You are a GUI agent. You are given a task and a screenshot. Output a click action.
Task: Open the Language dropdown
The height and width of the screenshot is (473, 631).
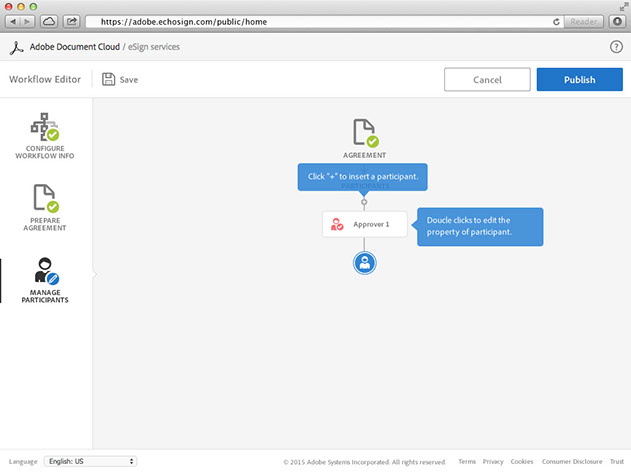pos(90,461)
